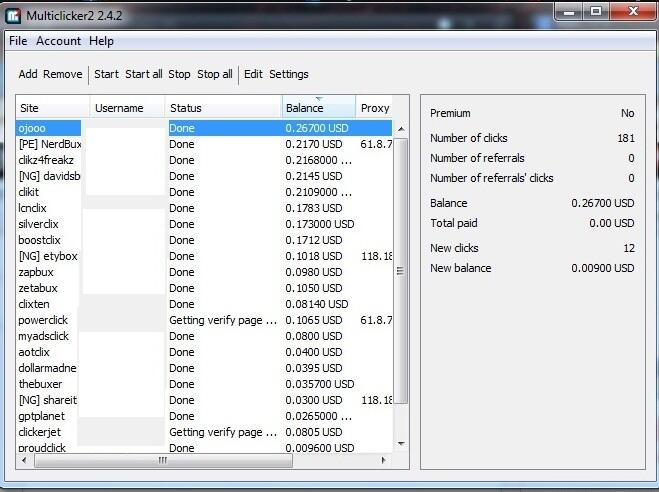
Task: Click the Add toolbar button
Action: [28, 74]
